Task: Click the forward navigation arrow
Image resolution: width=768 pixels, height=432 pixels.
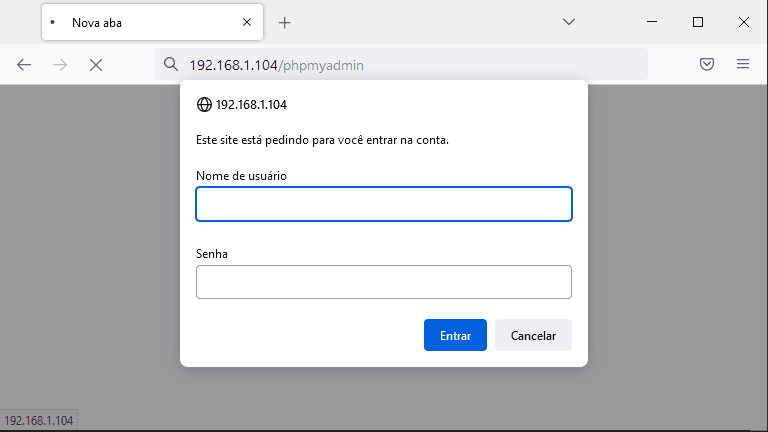Action: coord(60,65)
